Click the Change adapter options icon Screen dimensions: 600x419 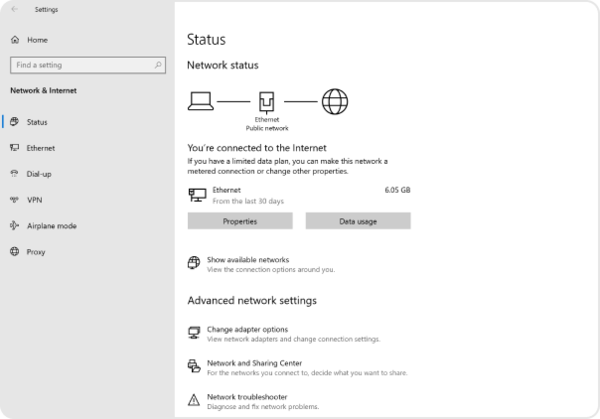point(194,332)
